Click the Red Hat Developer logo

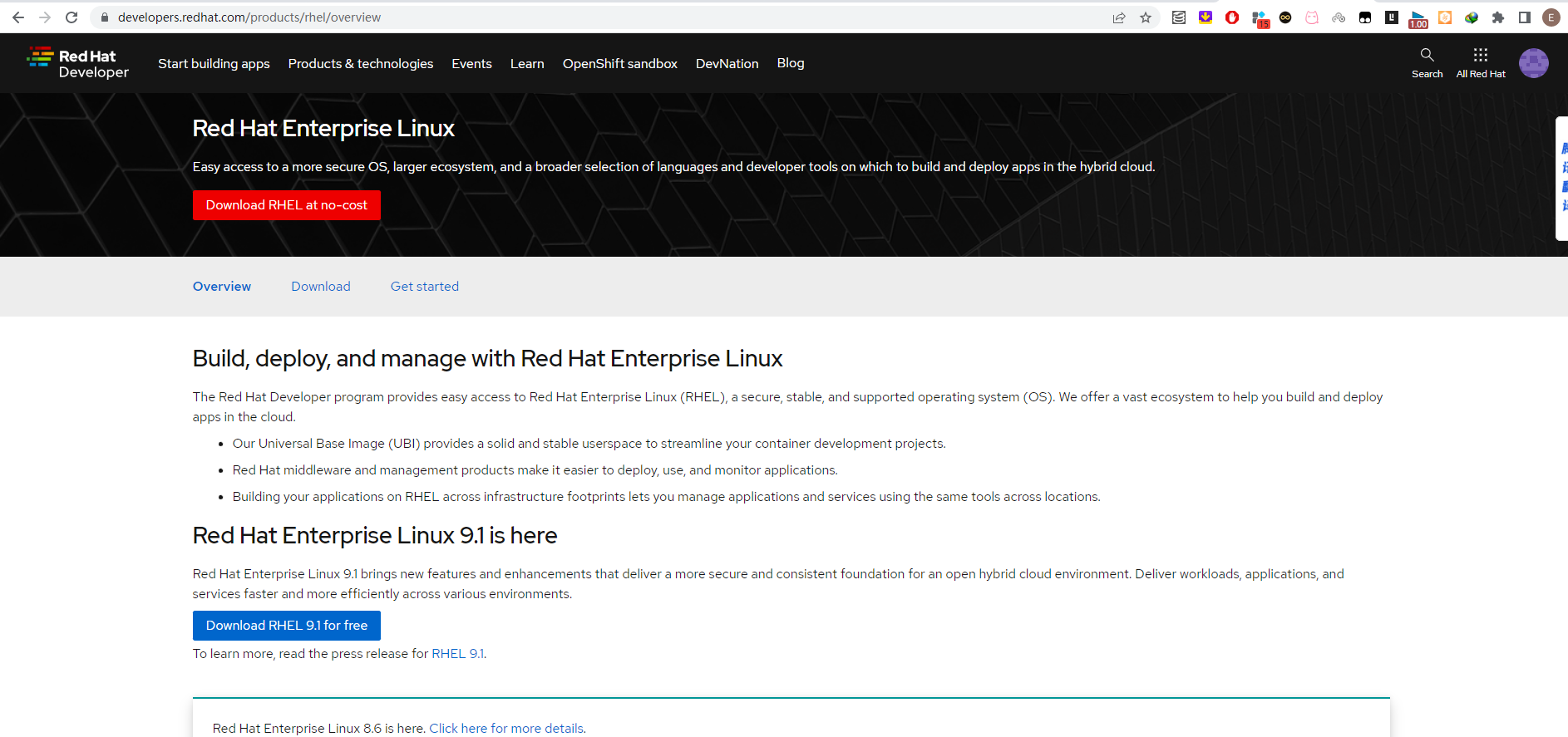78,63
